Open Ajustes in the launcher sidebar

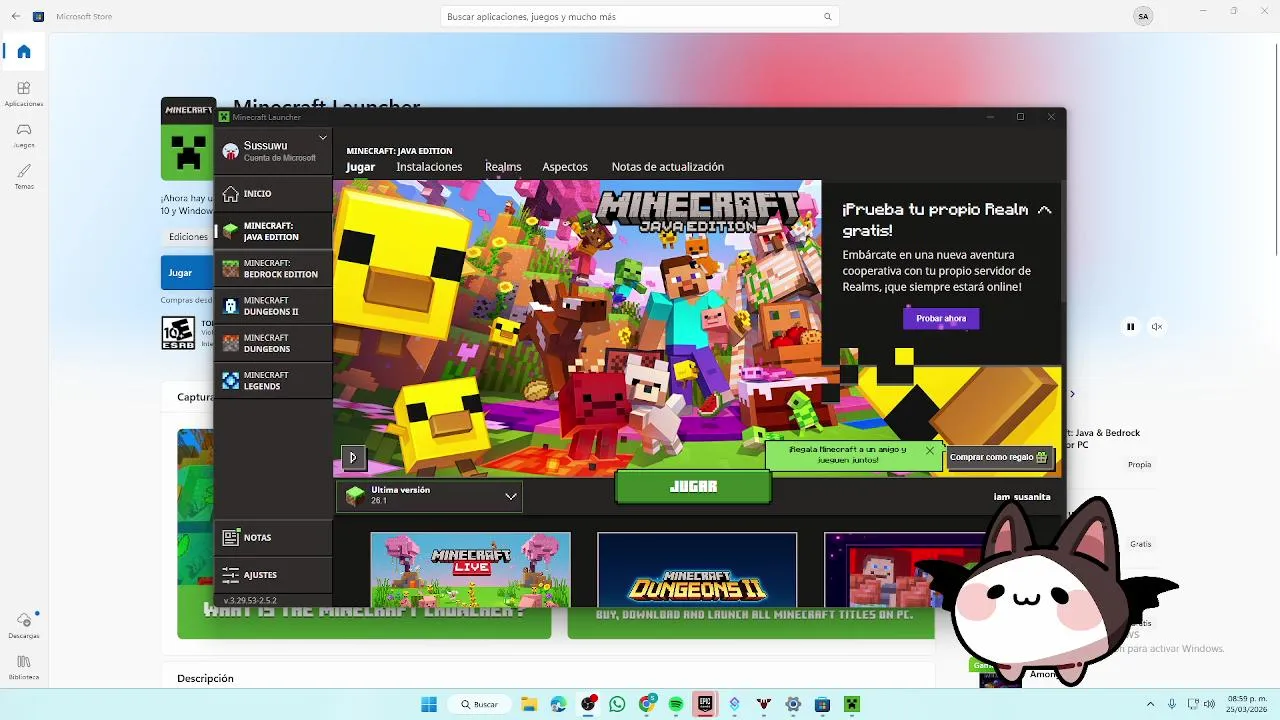[273, 575]
